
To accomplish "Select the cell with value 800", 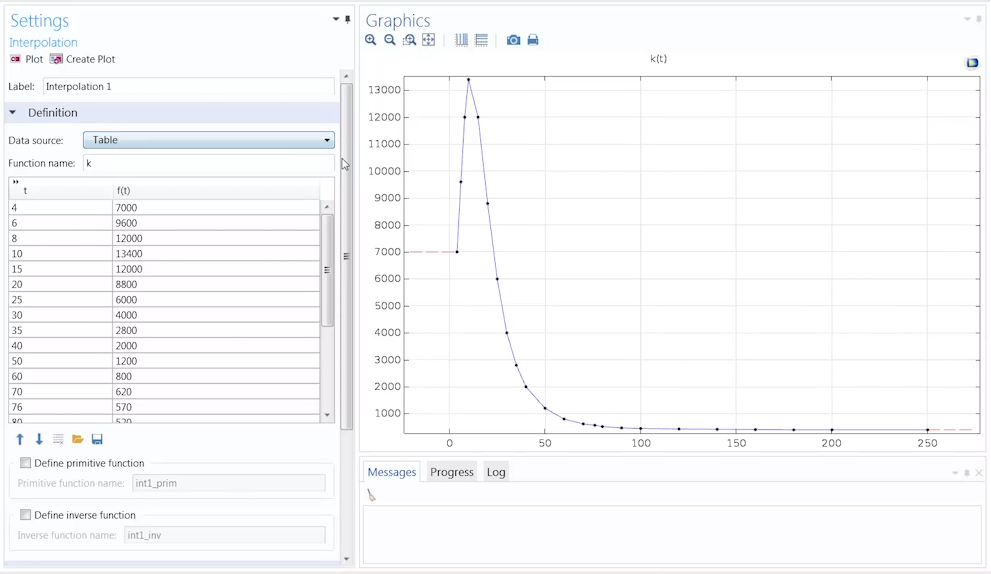I will 216,376.
